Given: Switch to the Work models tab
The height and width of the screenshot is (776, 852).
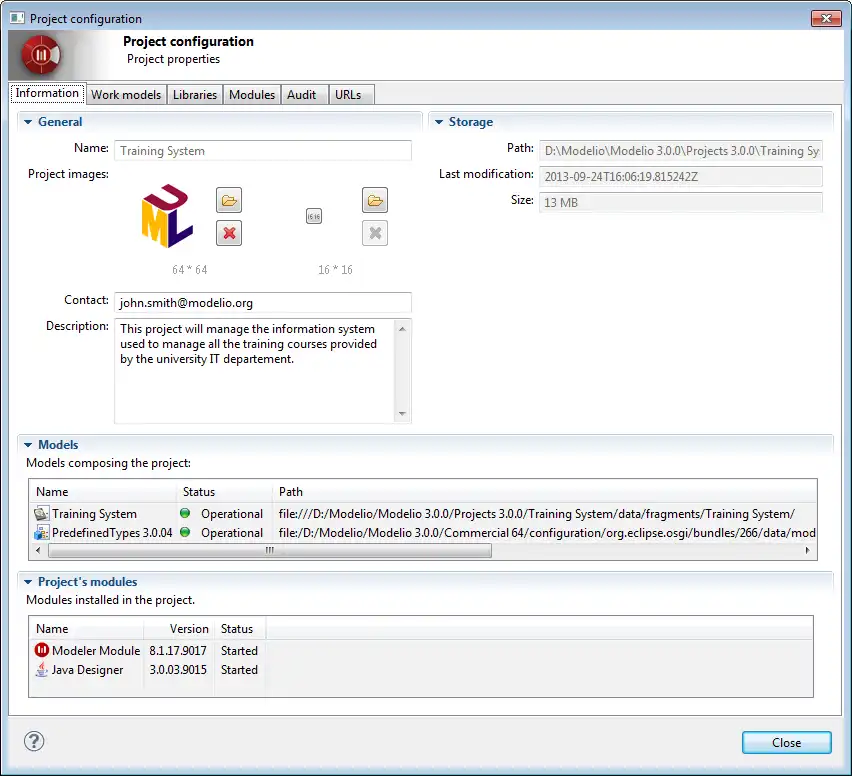Looking at the screenshot, I should [x=126, y=95].
